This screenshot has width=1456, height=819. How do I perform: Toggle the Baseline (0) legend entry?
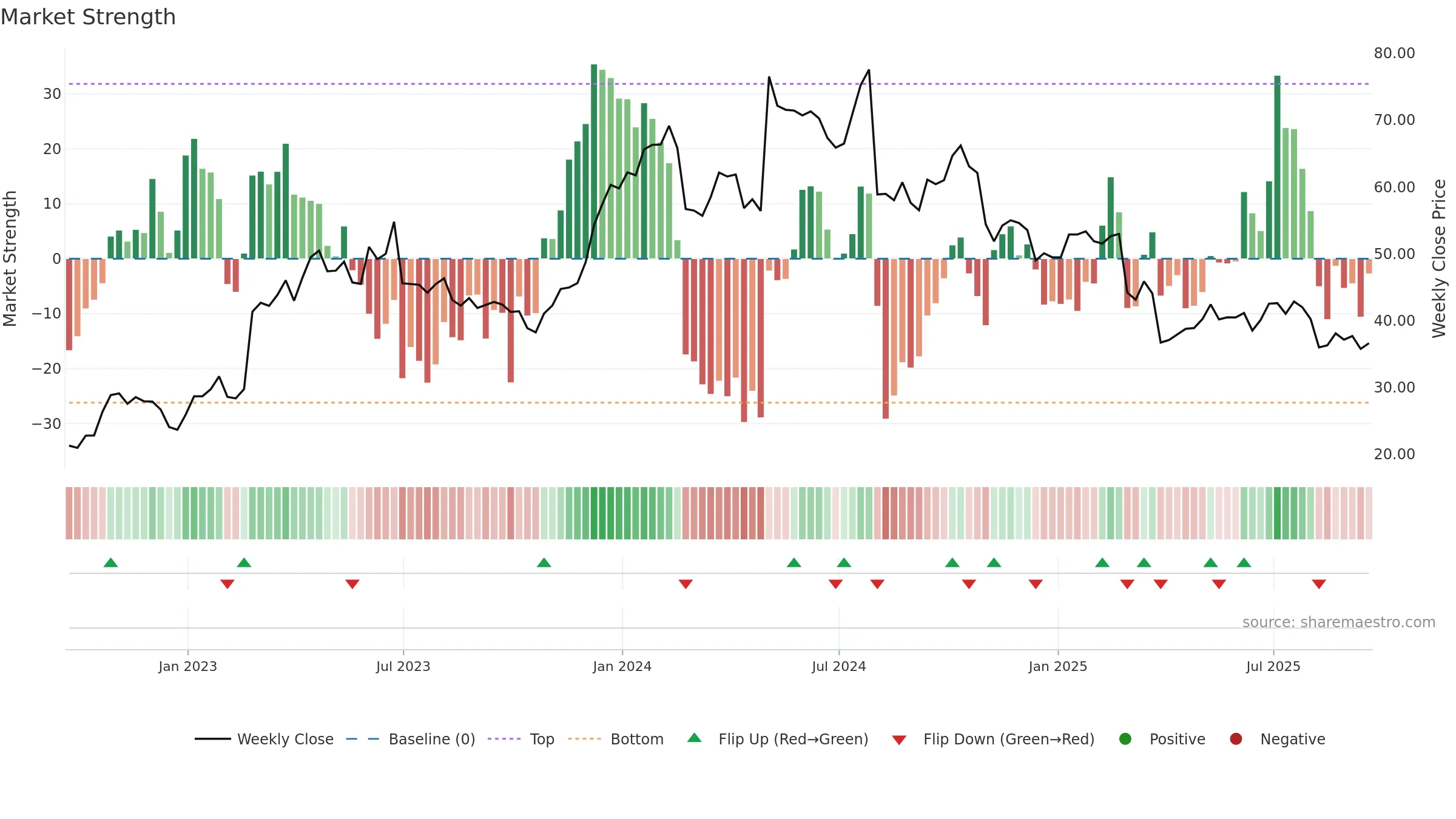(411, 739)
